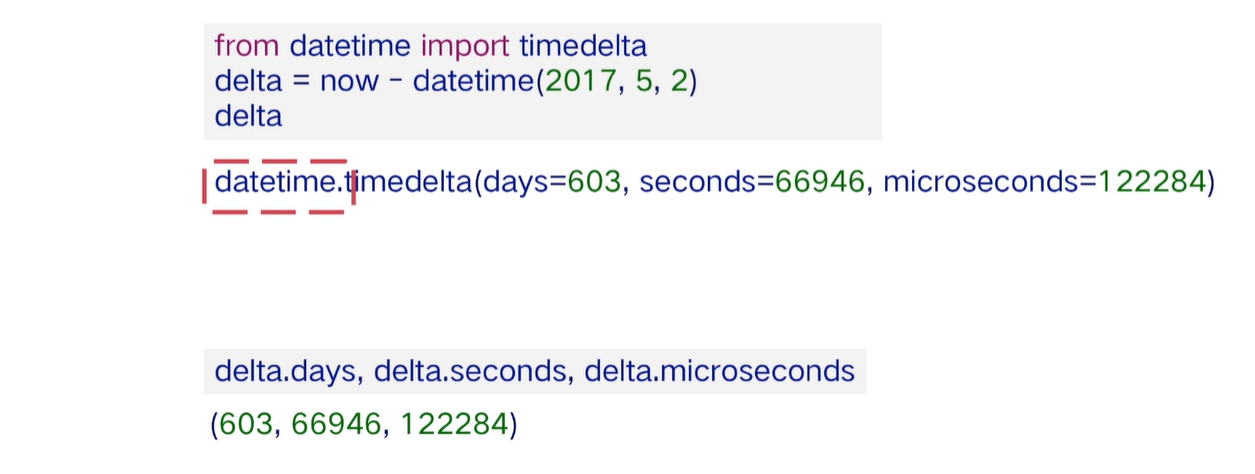Click 'delta.days' in the second code cell
This screenshot has height=474, width=1255.
285,372
